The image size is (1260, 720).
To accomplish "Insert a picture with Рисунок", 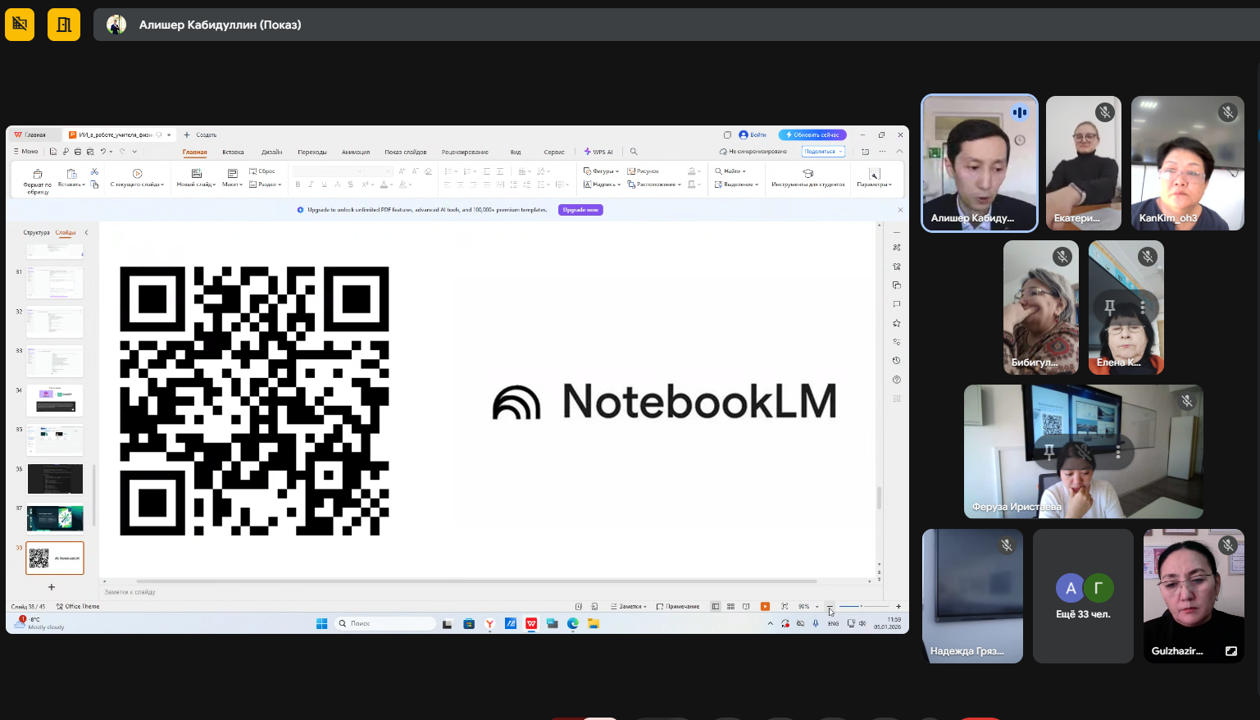I will [643, 171].
